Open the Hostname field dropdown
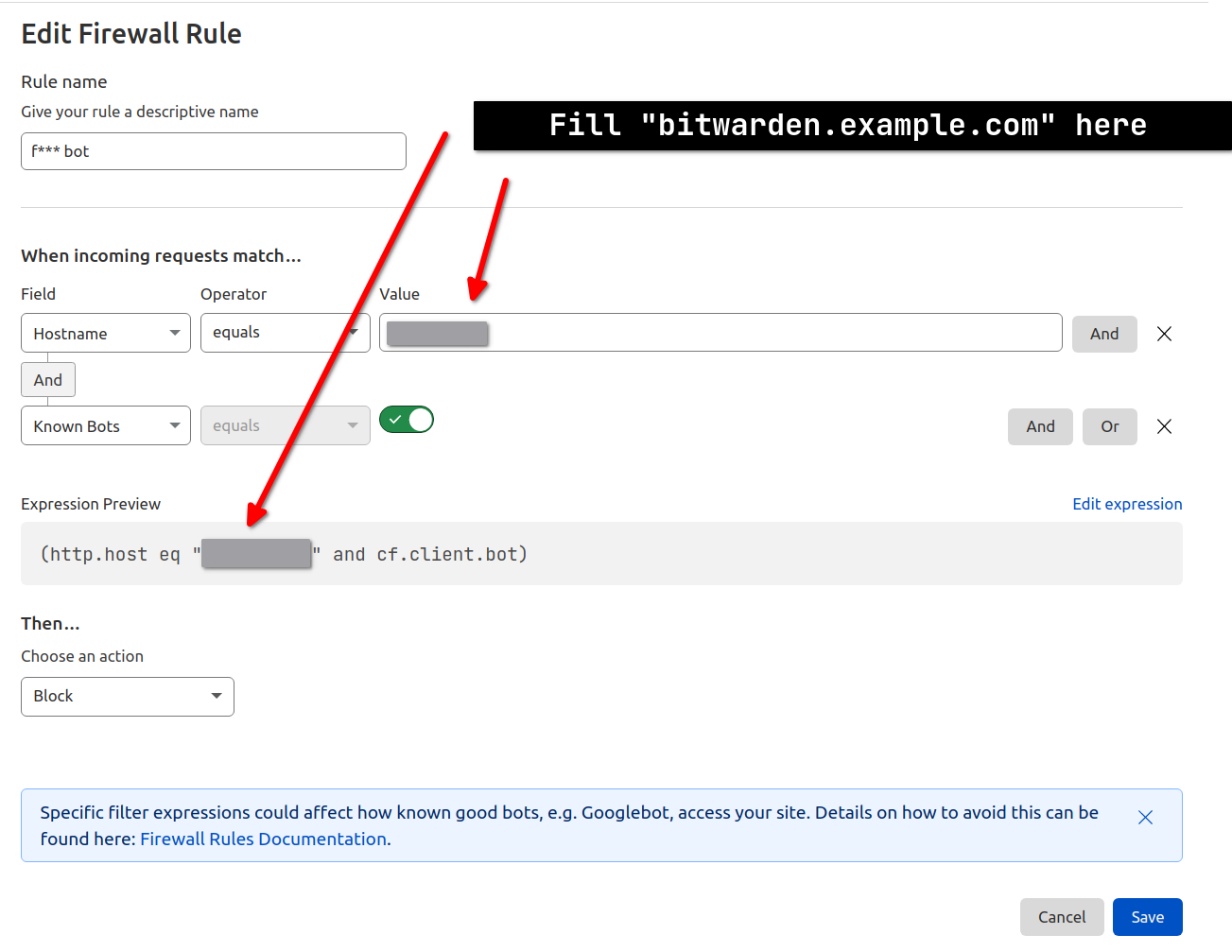Viewport: 1232px width, 952px height. 106,334
